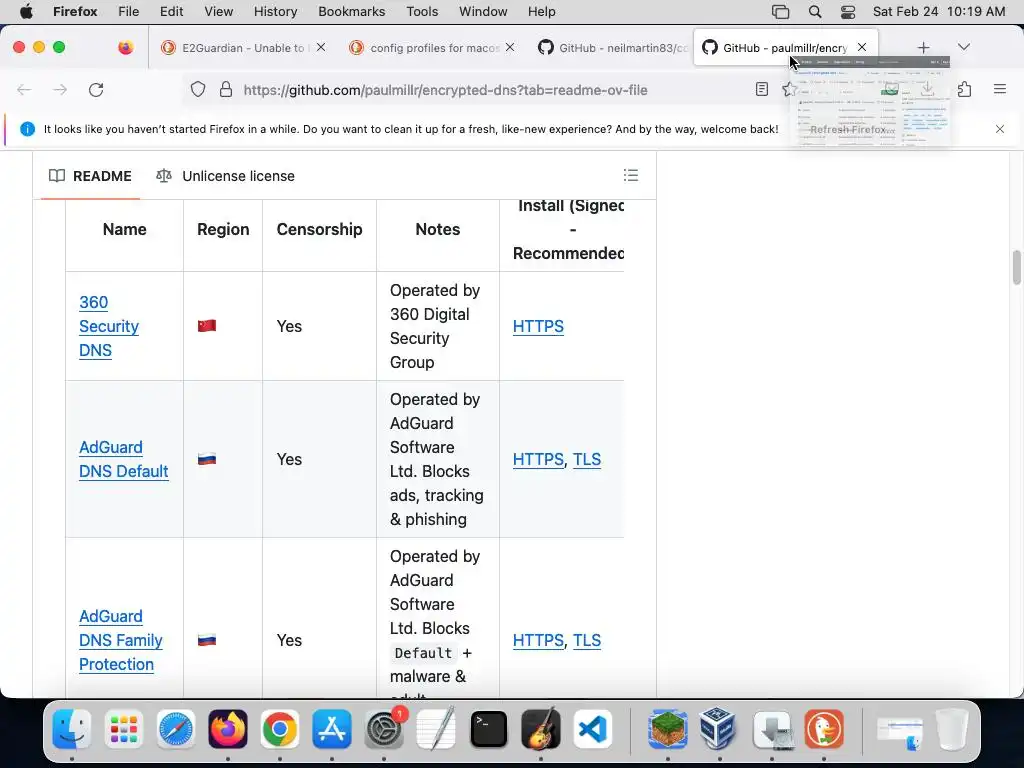The height and width of the screenshot is (768, 1024).
Task: Show site security info via padlock
Action: point(226,89)
